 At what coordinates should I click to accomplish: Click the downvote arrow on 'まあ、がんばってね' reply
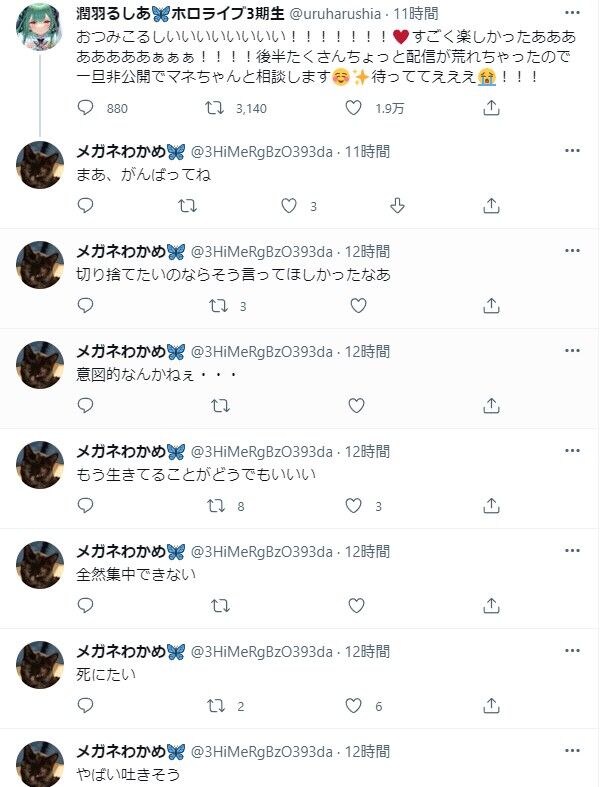[x=397, y=205]
